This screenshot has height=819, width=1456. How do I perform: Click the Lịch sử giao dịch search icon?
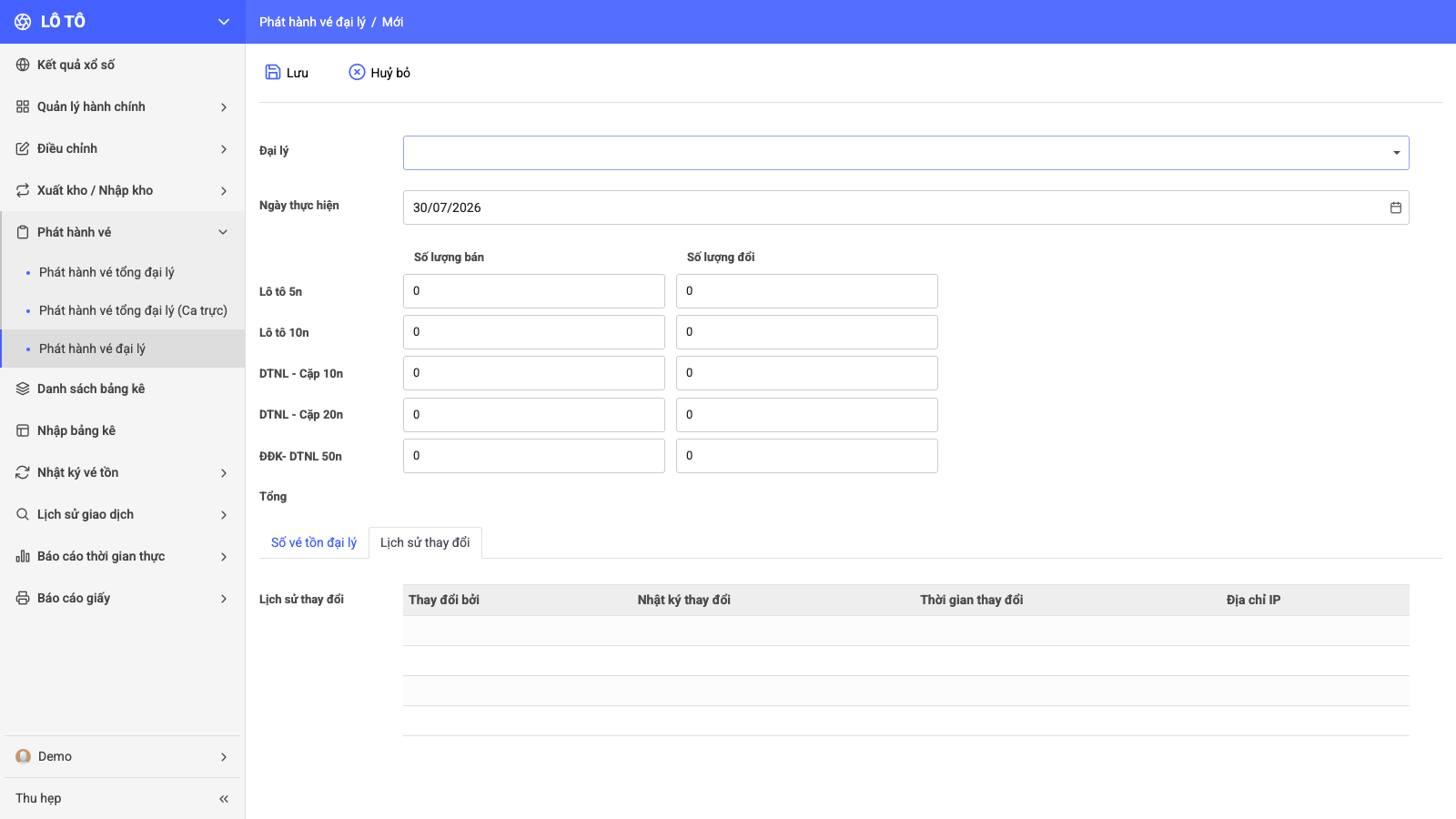23,514
